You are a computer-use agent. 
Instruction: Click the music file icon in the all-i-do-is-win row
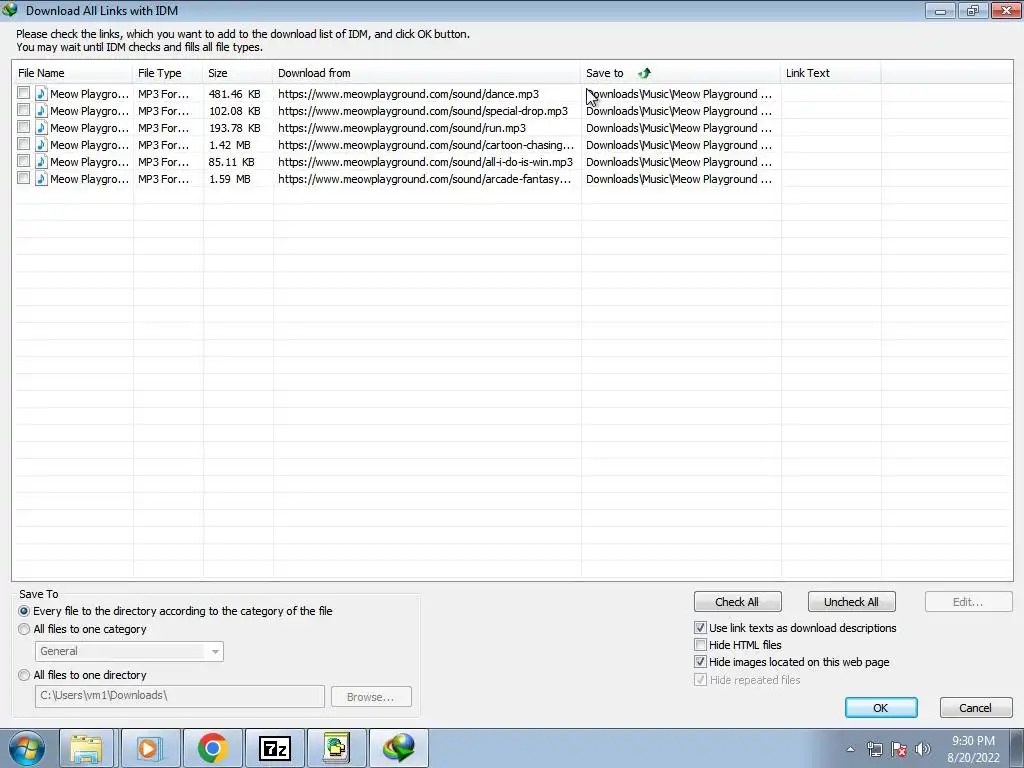tap(41, 161)
